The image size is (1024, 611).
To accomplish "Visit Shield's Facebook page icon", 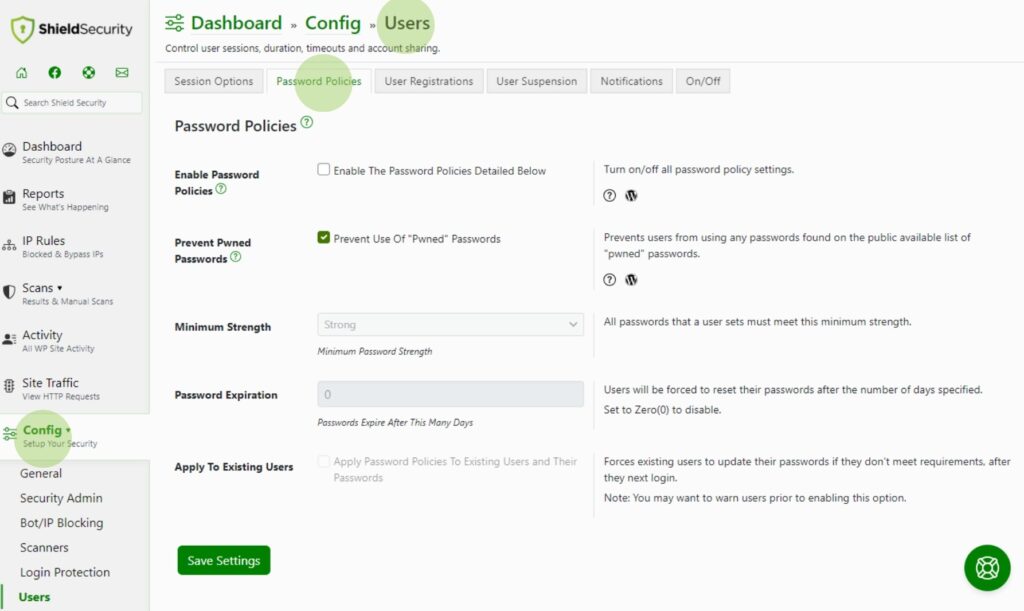I will pos(55,72).
